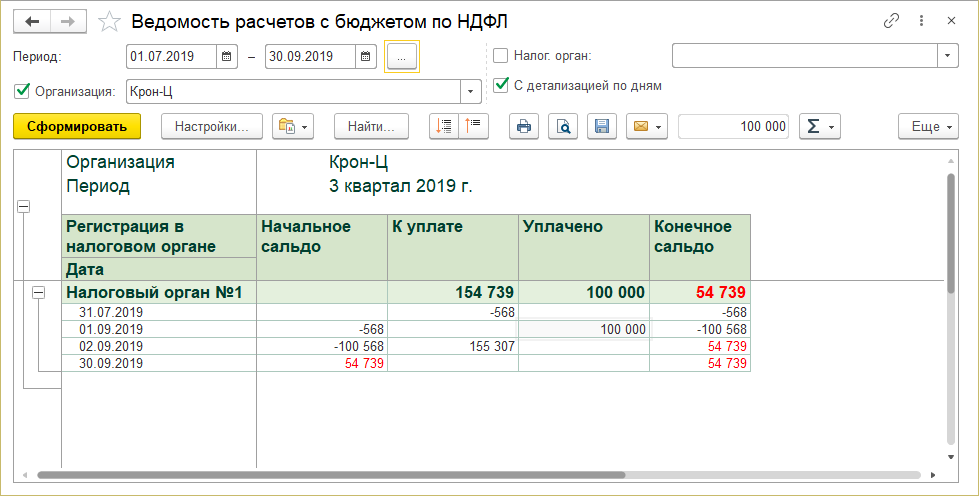
Task: Add report to favorites star
Action: click(112, 21)
